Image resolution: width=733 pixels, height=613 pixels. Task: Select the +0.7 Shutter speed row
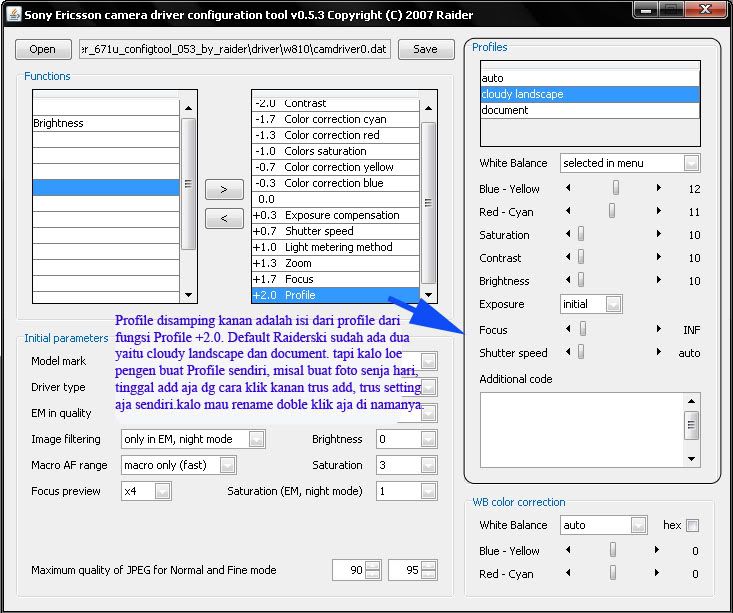336,231
